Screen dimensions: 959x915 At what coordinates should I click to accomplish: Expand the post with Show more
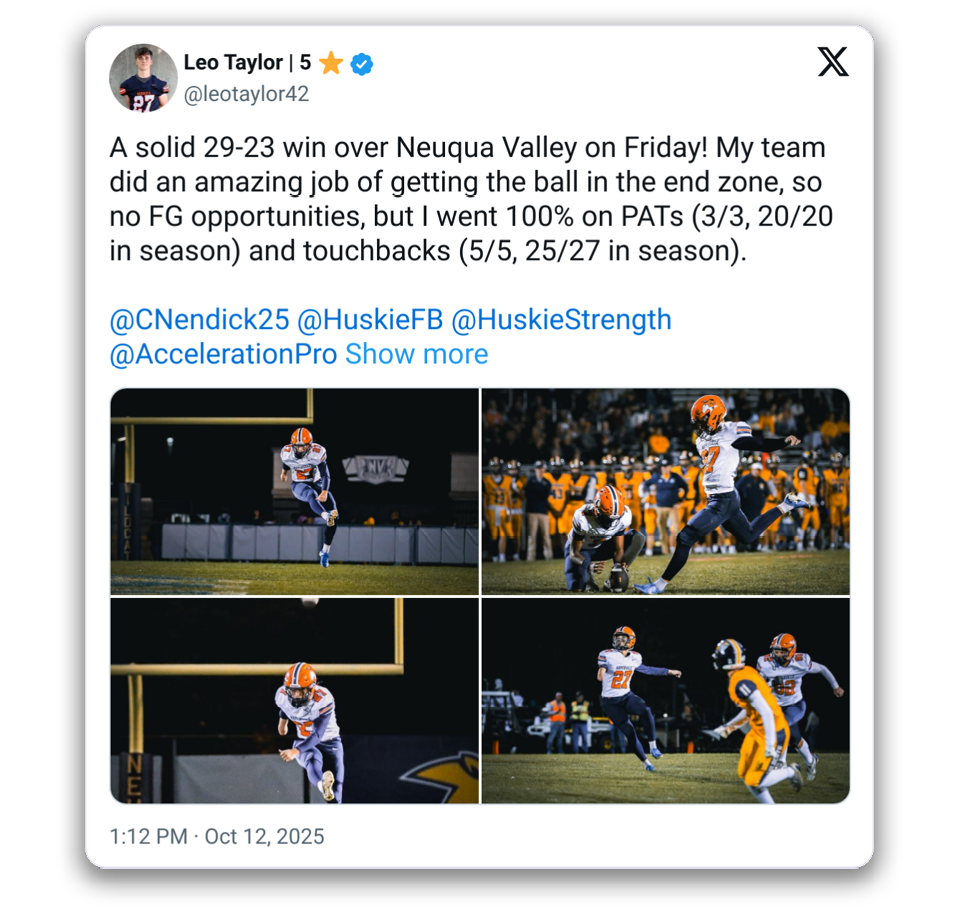[x=416, y=354]
